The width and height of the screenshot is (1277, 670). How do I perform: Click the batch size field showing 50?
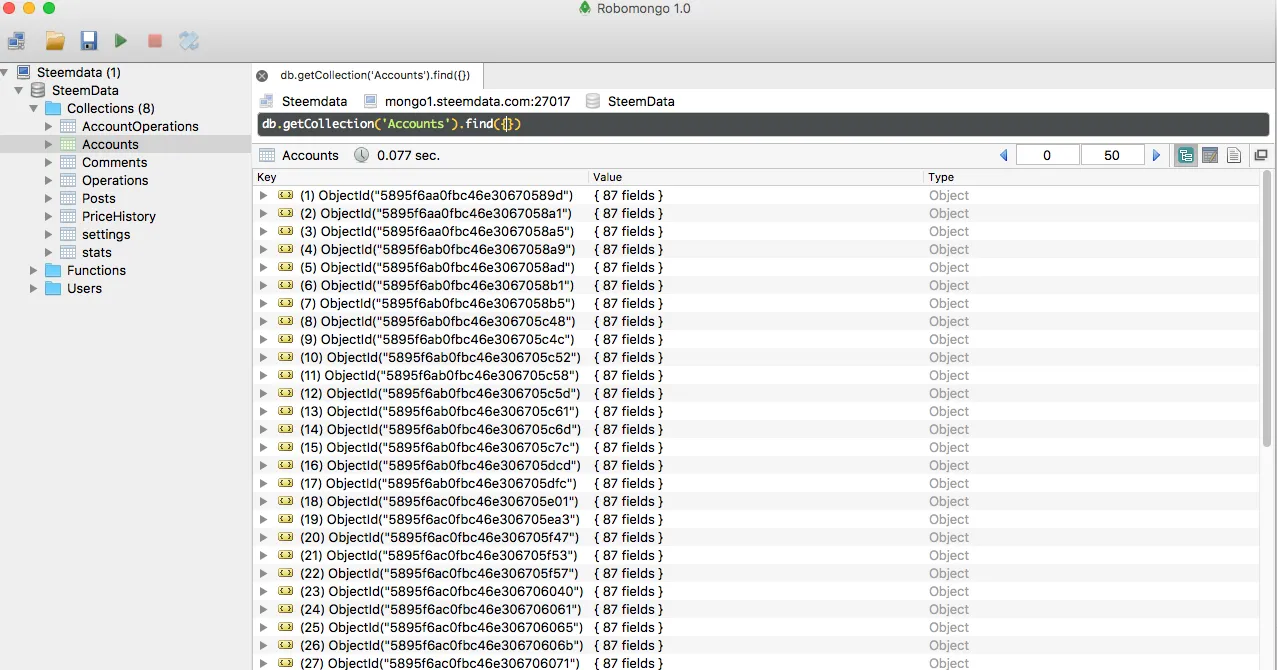point(1112,156)
